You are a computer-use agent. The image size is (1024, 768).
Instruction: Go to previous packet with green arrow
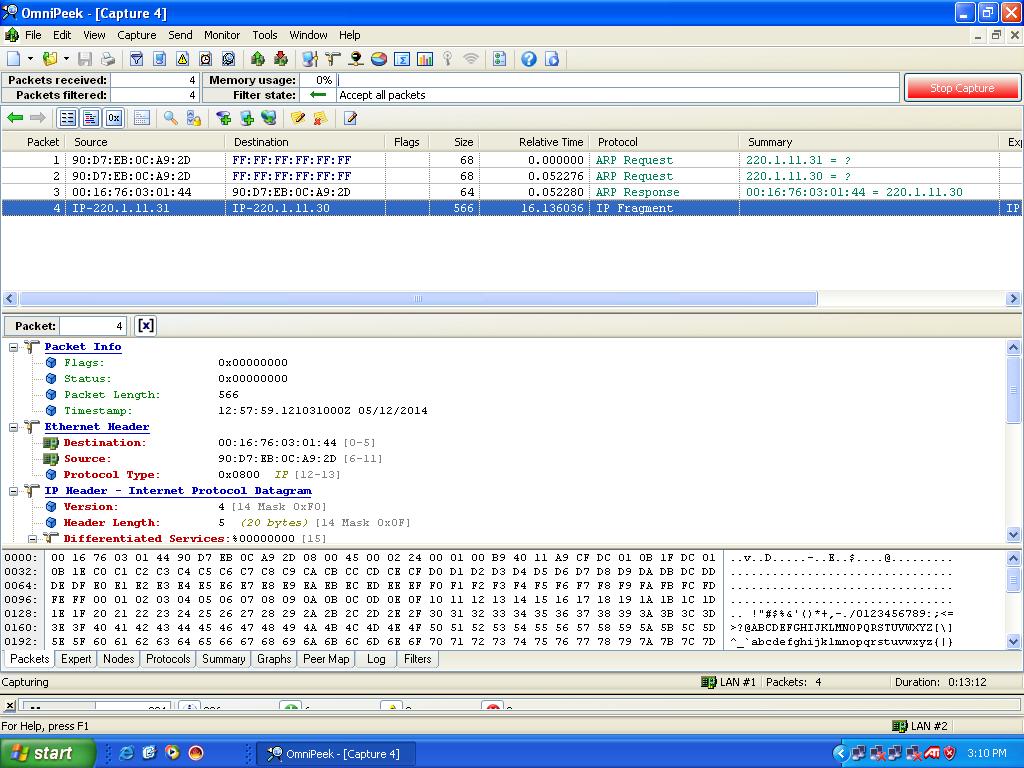(x=15, y=118)
